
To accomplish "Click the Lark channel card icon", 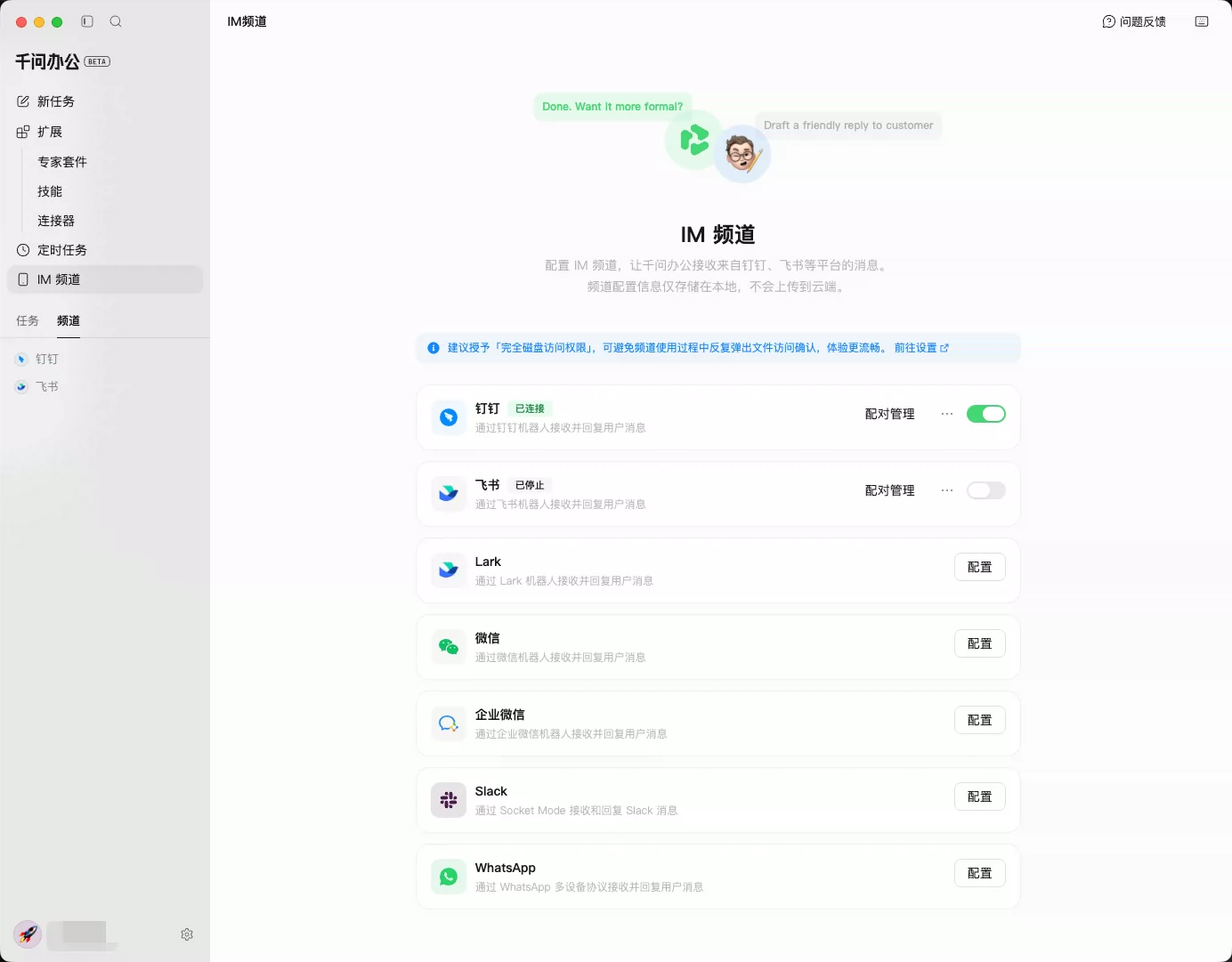I will pos(449,570).
